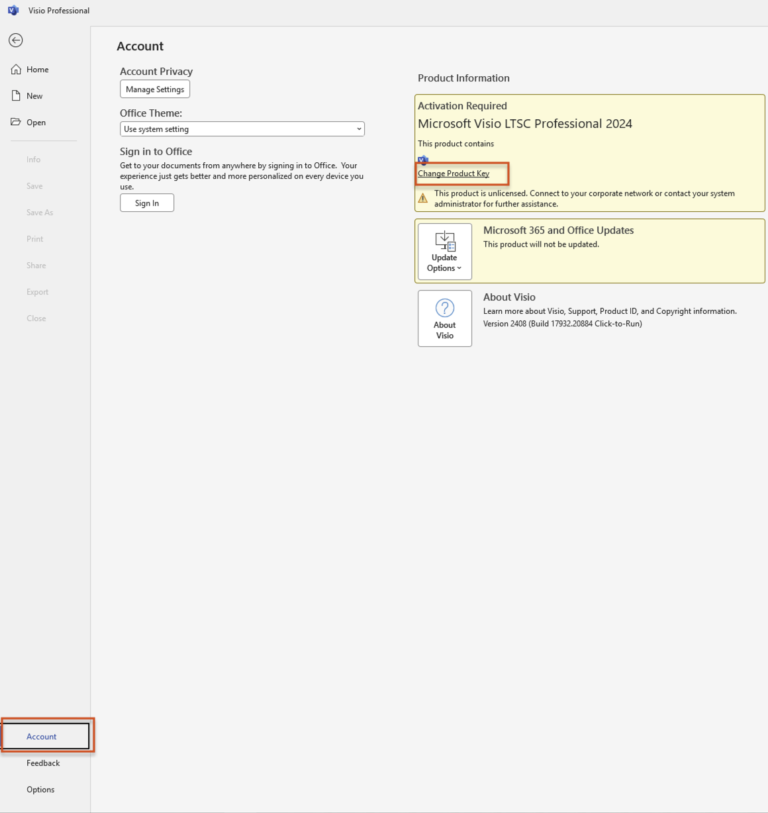The height and width of the screenshot is (813, 768).
Task: Click 'This product will not be updated.' text
Action: (541, 244)
